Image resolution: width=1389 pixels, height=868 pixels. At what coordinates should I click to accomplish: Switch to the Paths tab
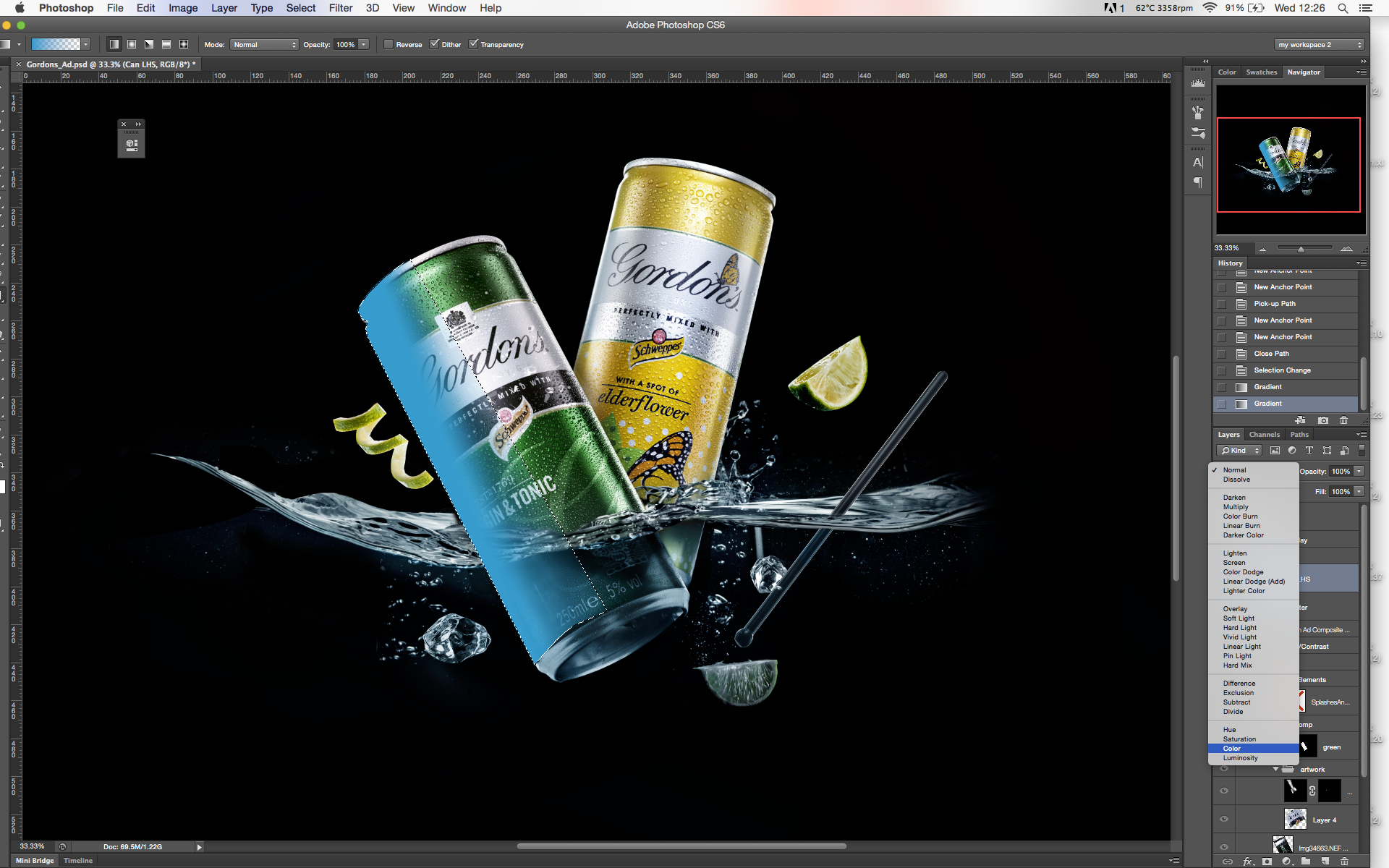tap(1299, 435)
